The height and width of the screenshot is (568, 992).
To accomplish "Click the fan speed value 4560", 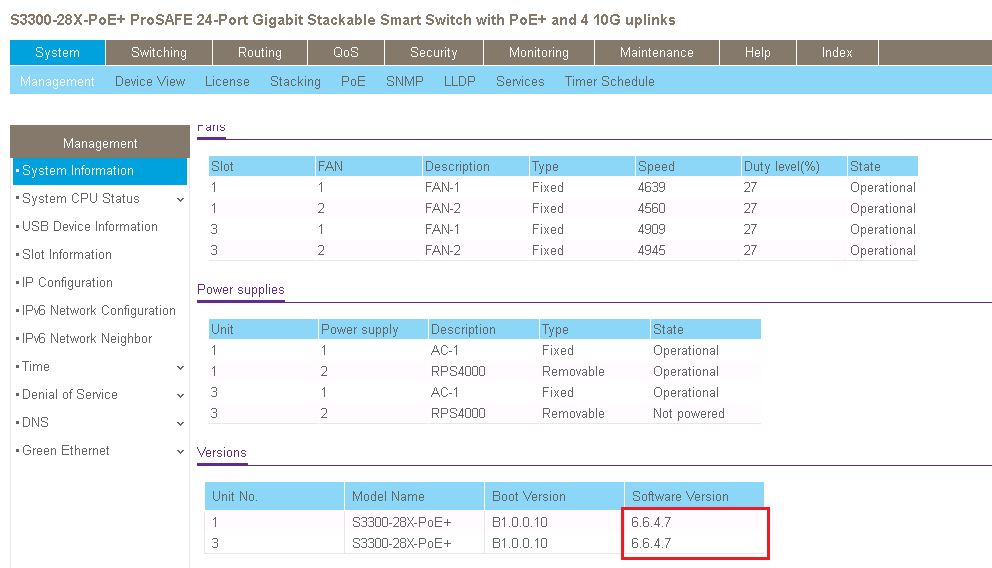I will 652,209.
